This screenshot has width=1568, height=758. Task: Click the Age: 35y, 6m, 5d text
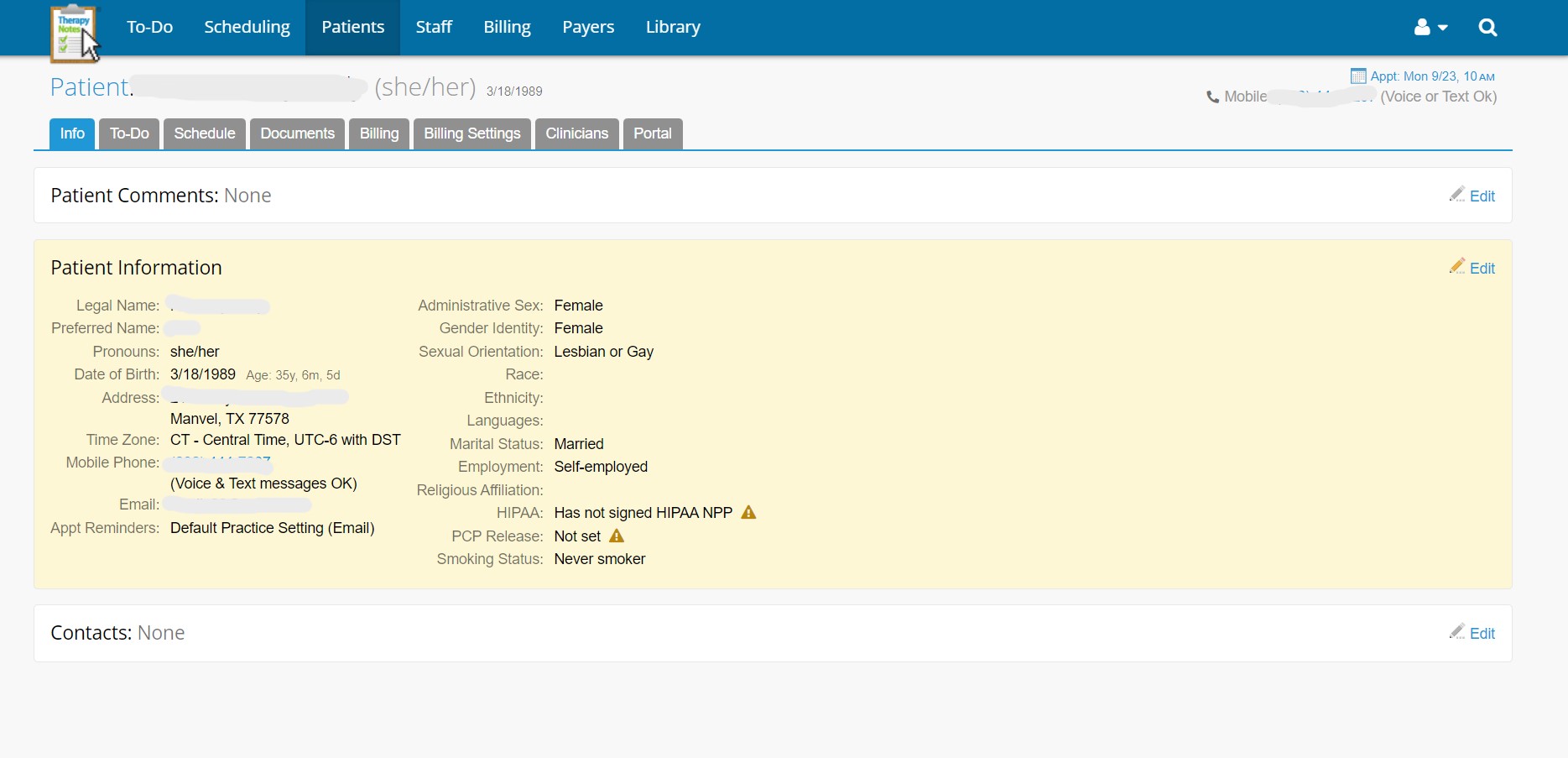[293, 375]
